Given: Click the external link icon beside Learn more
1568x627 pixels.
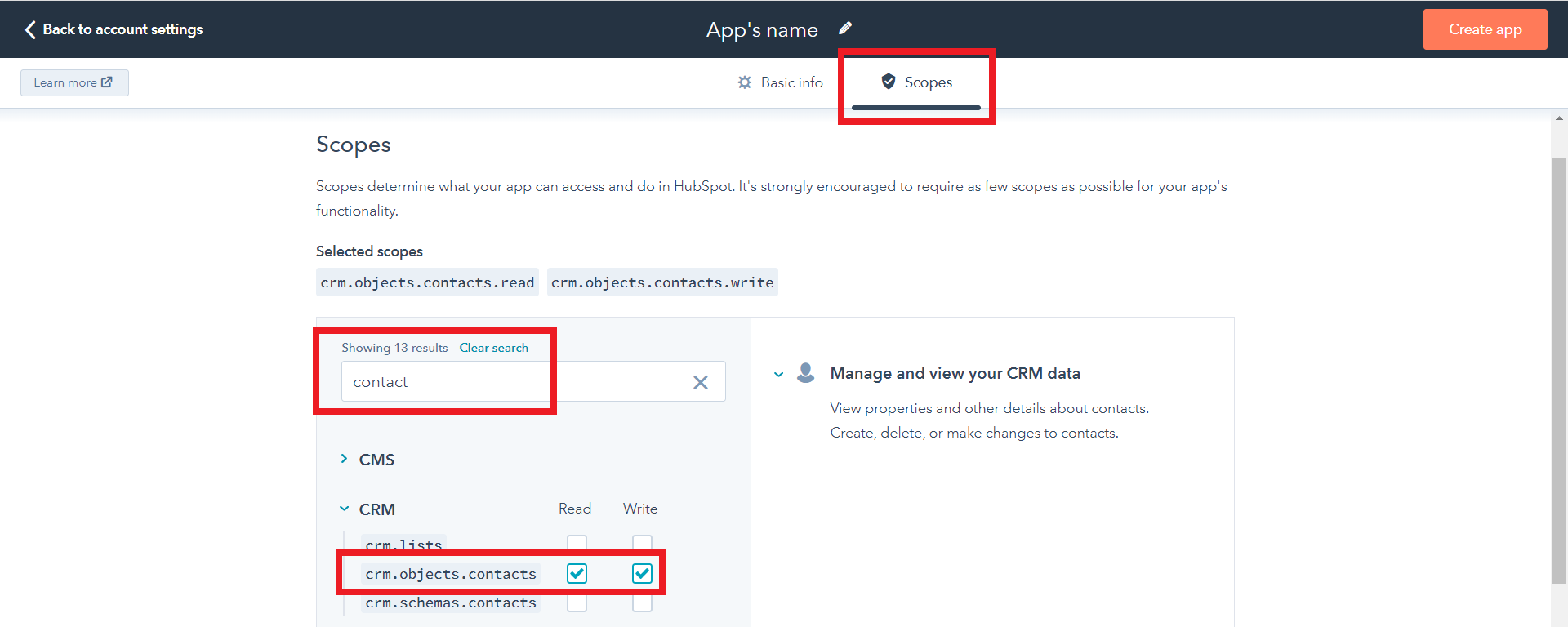Looking at the screenshot, I should point(107,82).
